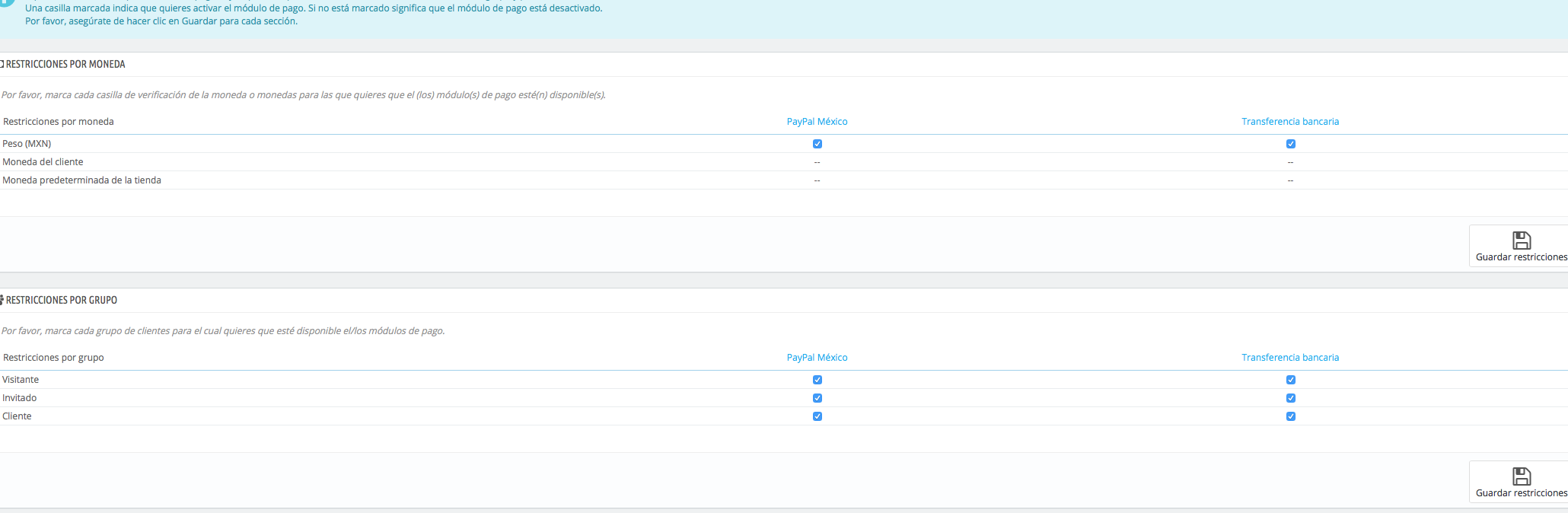Select Moneda predeterminada de la tienda label

click(x=81, y=180)
